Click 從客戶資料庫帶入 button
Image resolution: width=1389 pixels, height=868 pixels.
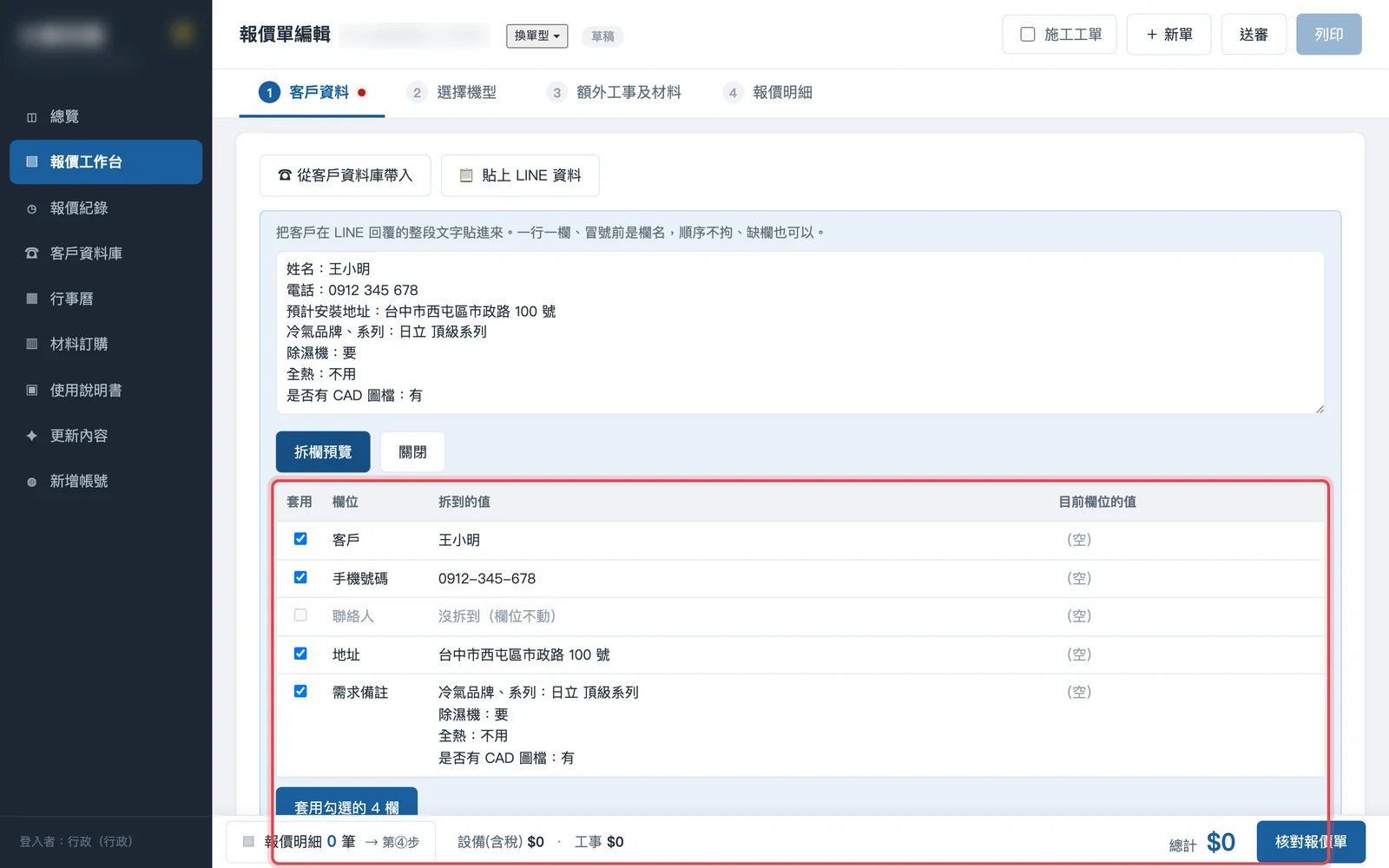point(345,175)
